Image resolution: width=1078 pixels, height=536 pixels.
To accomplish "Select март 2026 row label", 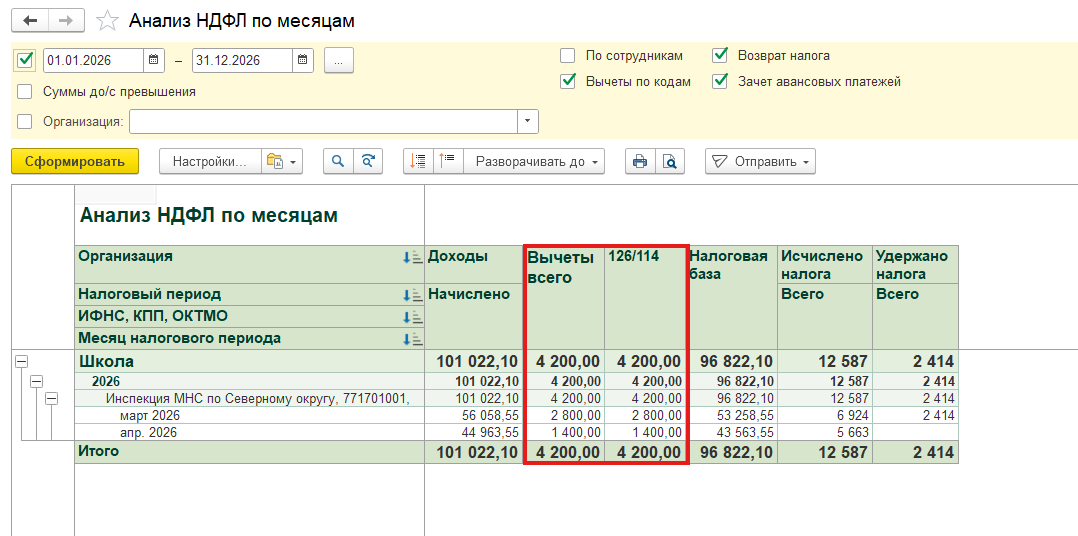I will coord(152,415).
